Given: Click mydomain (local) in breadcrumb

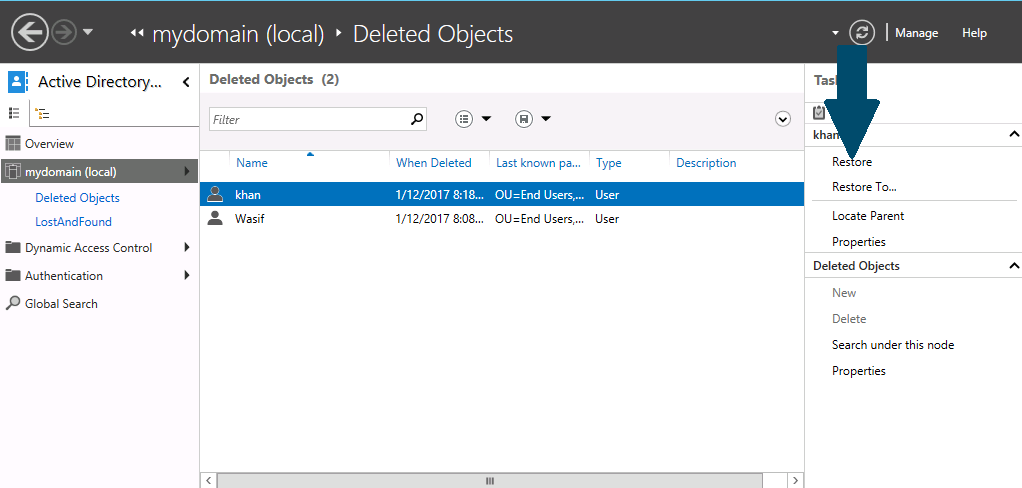Looking at the screenshot, I should (x=238, y=34).
